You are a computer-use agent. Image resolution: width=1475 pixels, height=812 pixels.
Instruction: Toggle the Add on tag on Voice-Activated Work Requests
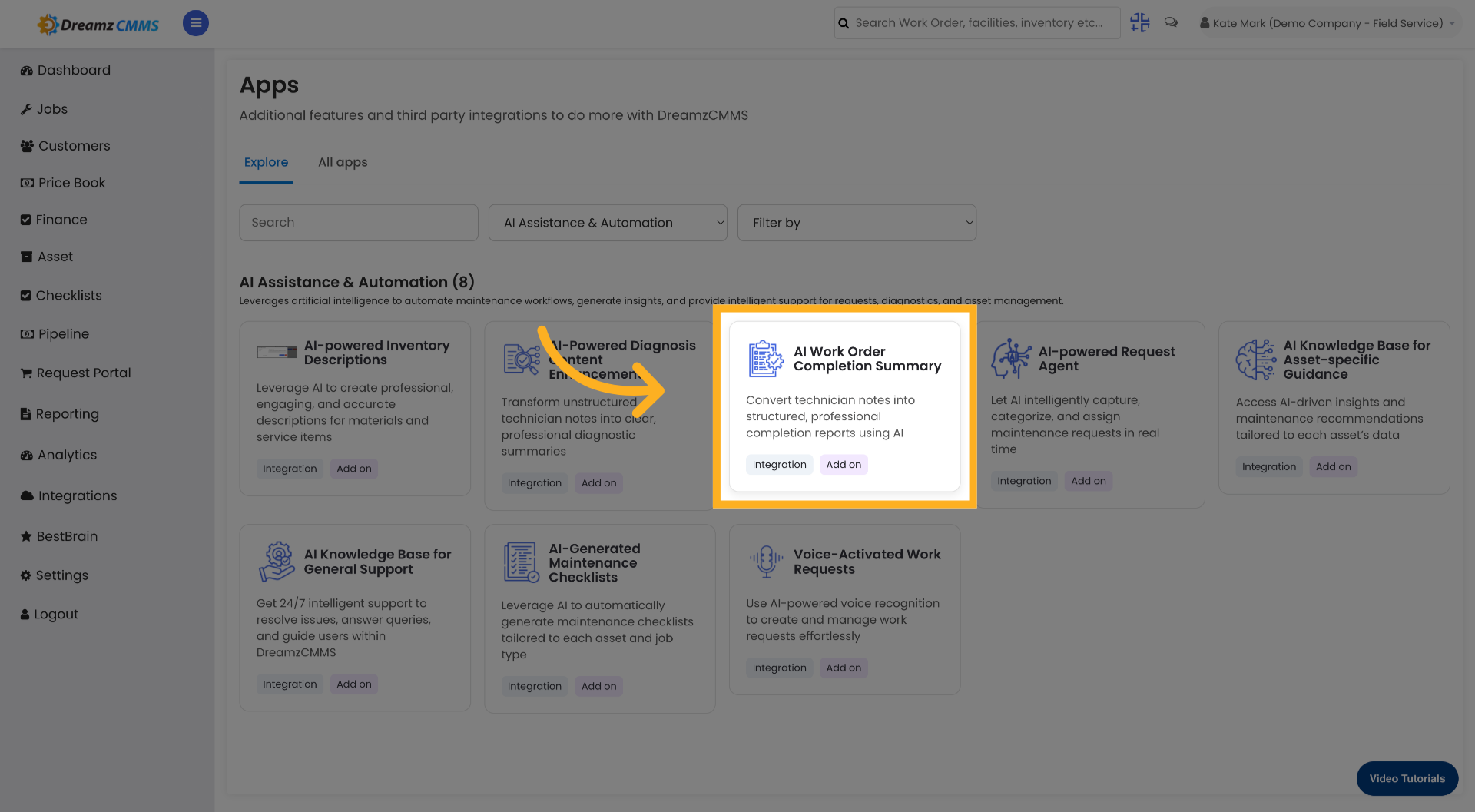point(843,668)
